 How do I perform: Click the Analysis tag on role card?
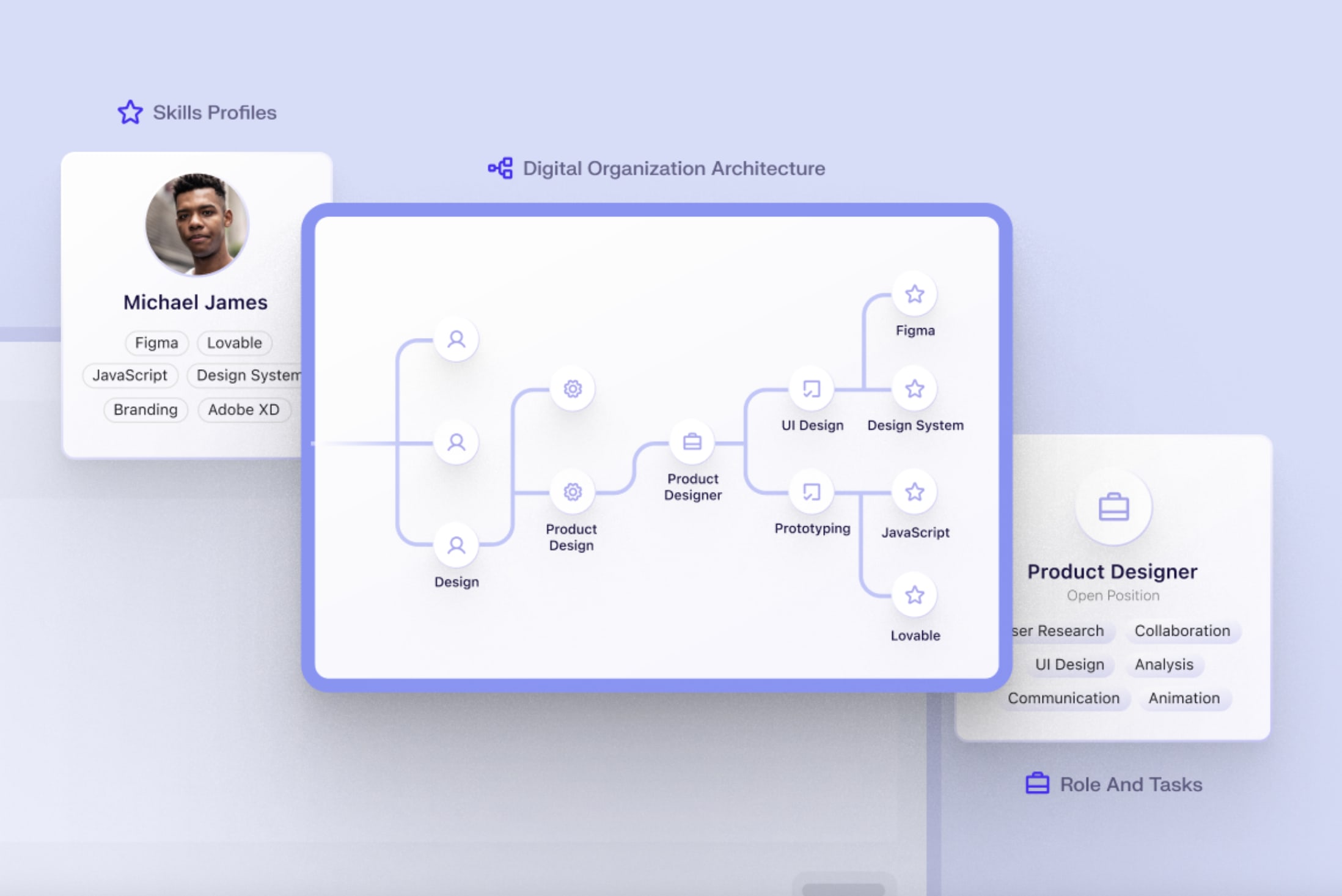click(1164, 664)
